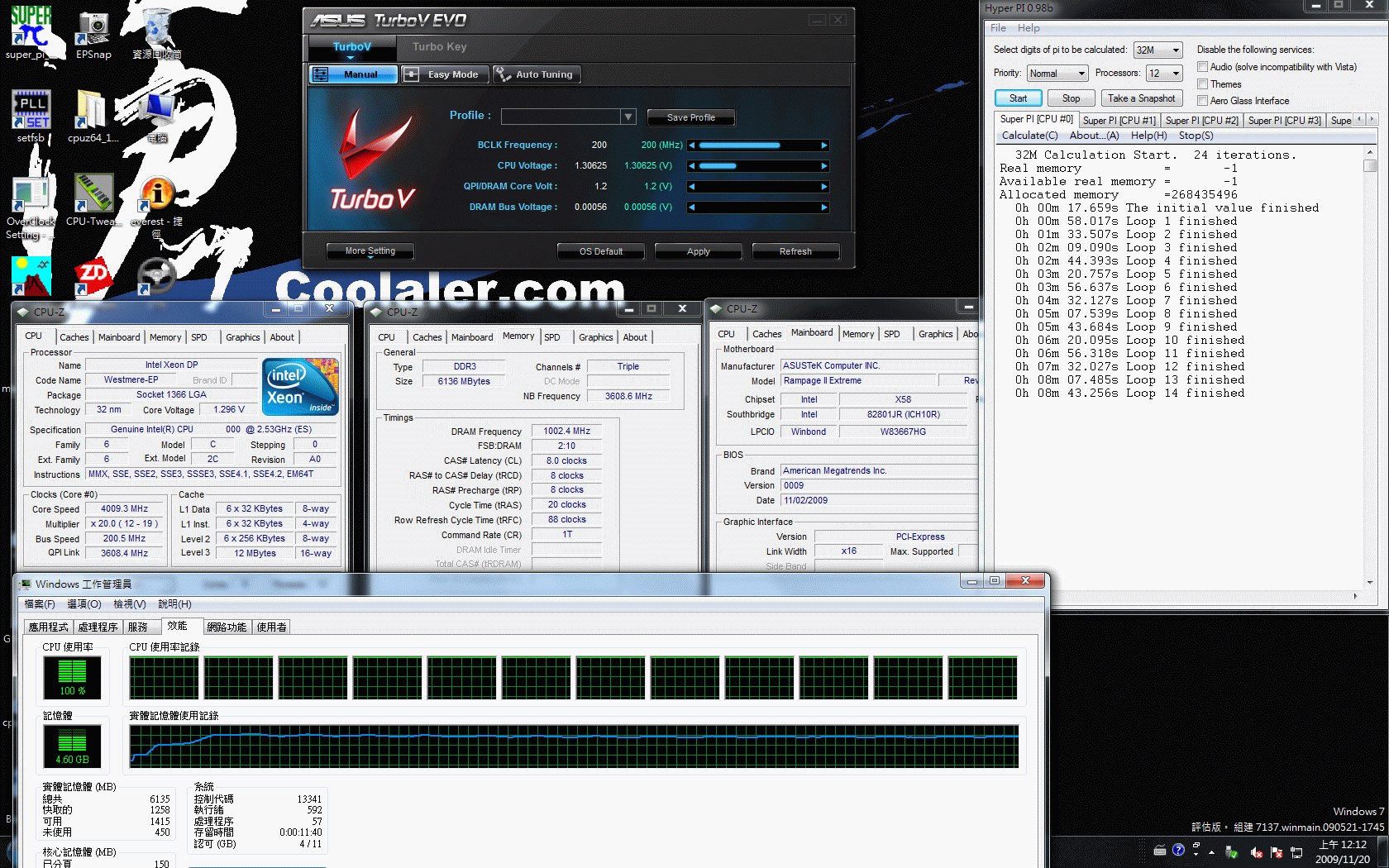The image size is (1389, 868).
Task: Open the Task Manager Options menu
Action: tap(84, 604)
